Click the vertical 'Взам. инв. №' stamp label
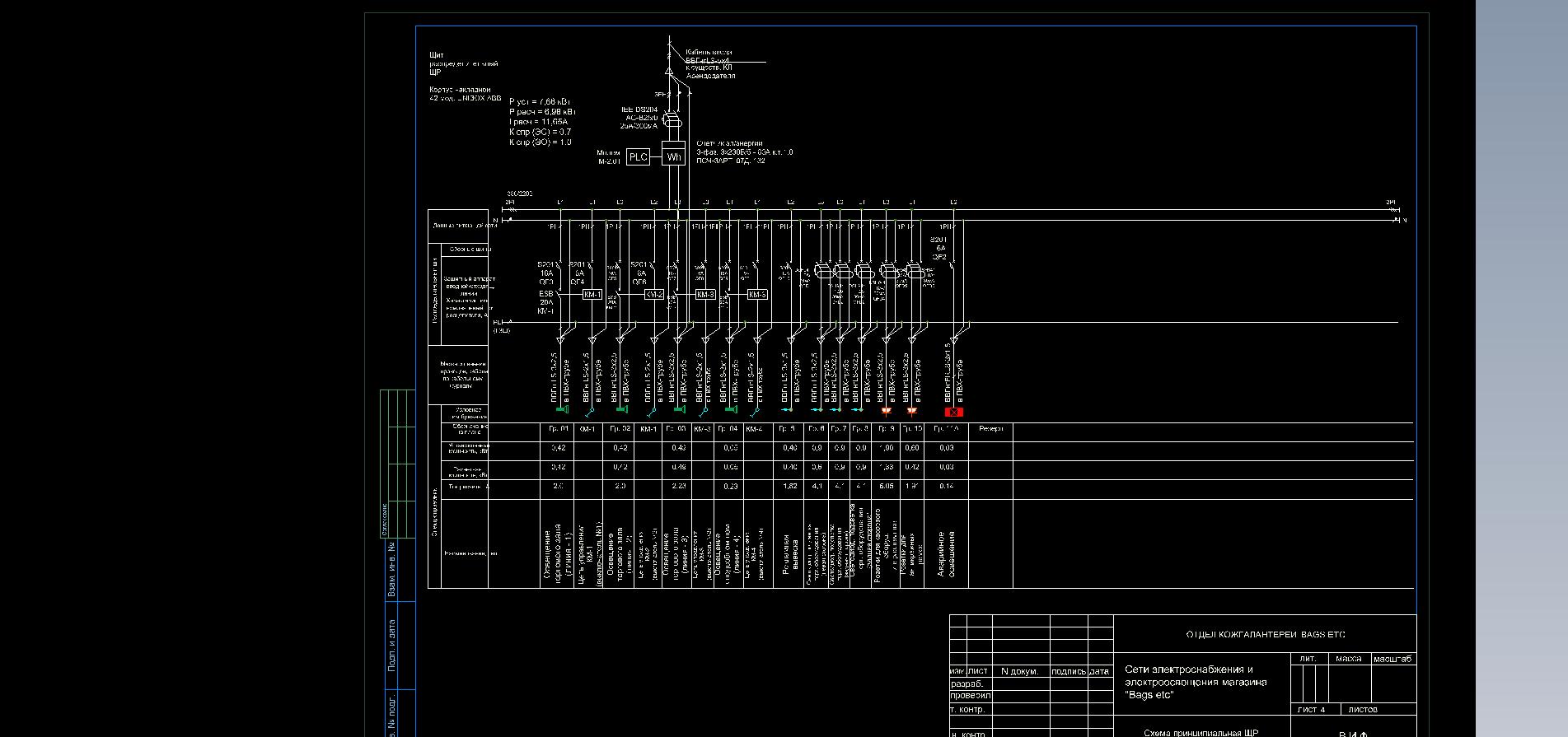Viewport: 1568px width, 737px height. (392, 568)
